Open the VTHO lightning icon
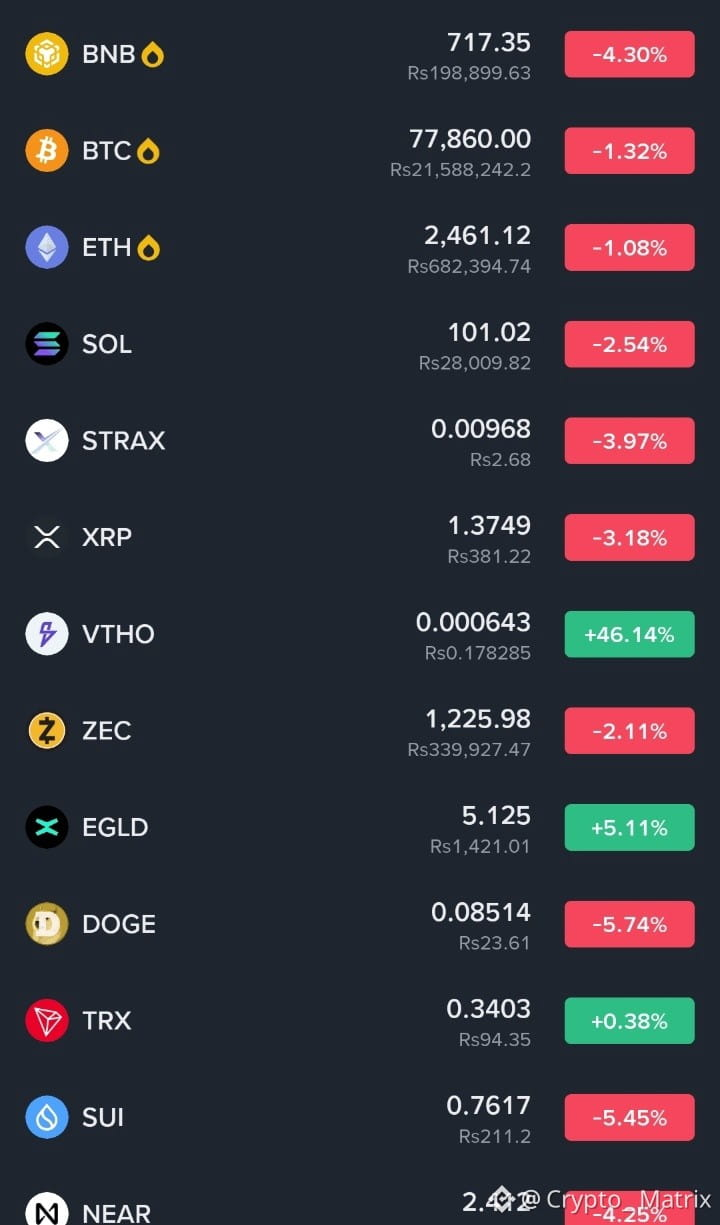720x1225 pixels. (47, 634)
